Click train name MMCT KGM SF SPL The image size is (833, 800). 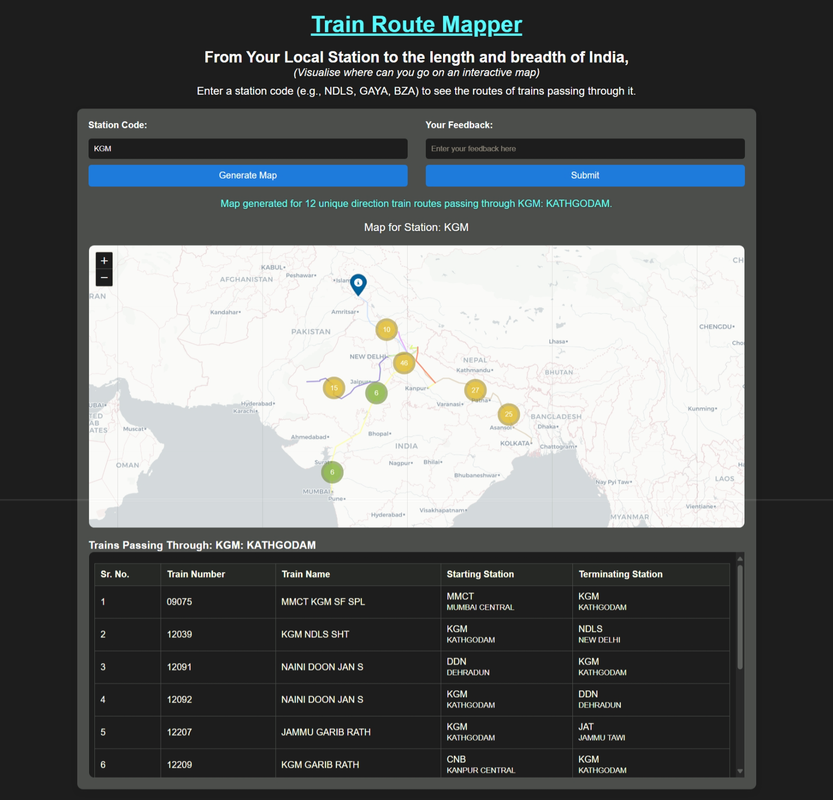click(x=323, y=602)
